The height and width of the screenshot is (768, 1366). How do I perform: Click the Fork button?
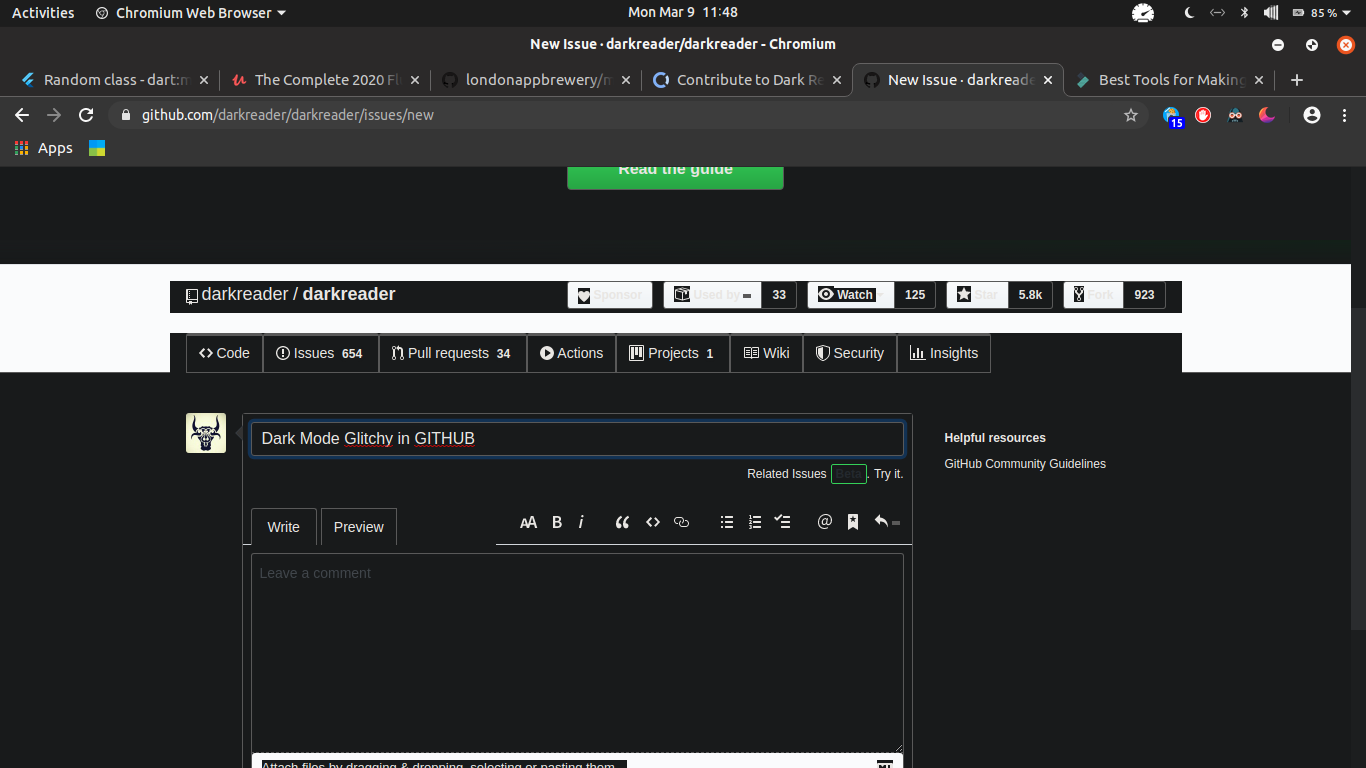(1093, 295)
